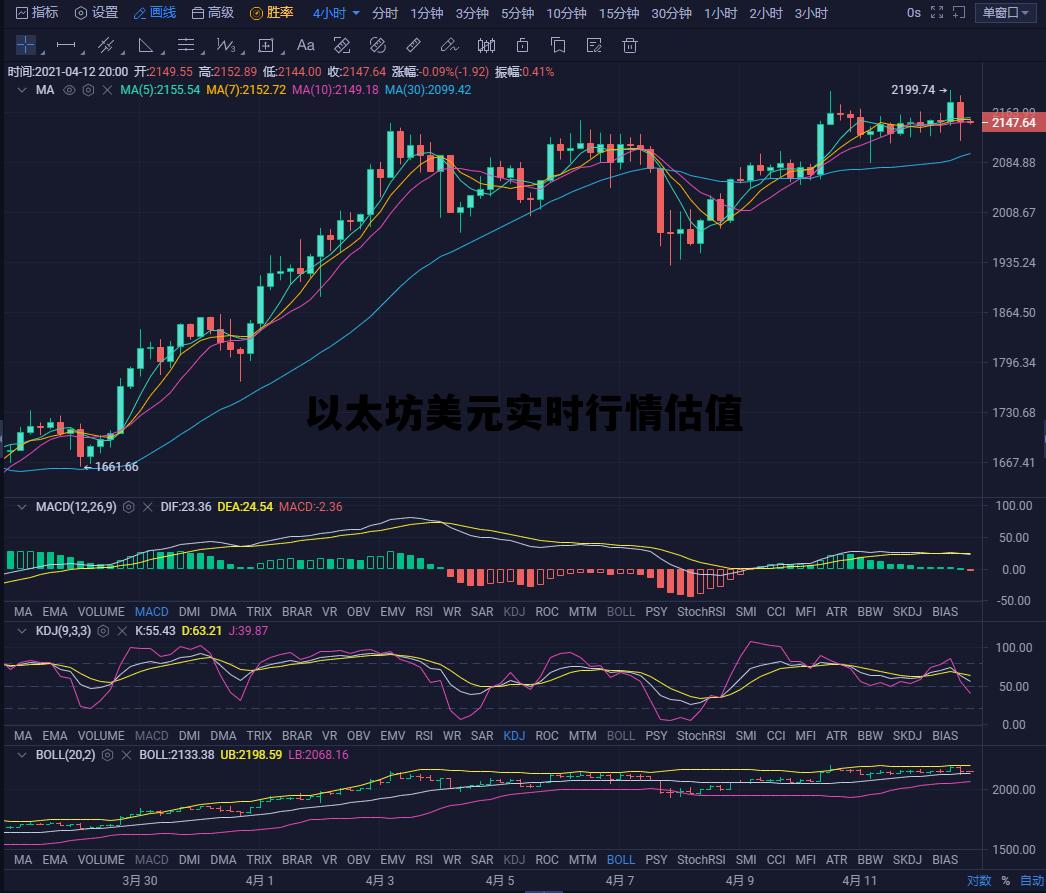The image size is (1046, 893).
Task: Open the 单窗口 layout dropdown
Action: (x=1006, y=13)
